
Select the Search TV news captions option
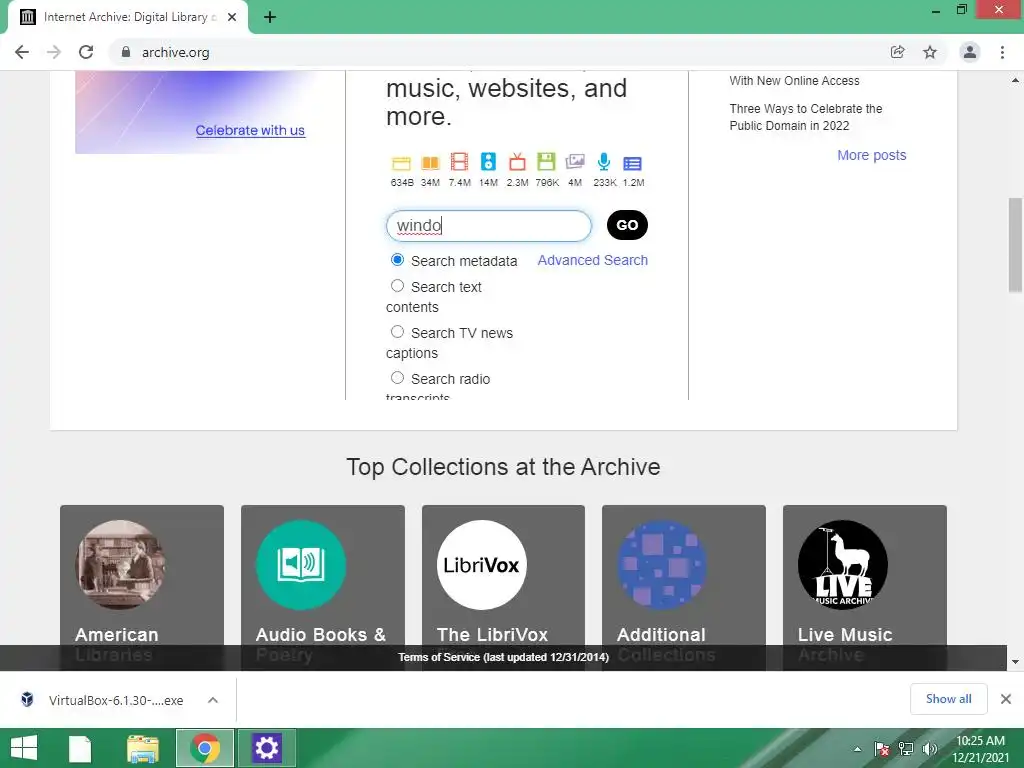coord(397,332)
